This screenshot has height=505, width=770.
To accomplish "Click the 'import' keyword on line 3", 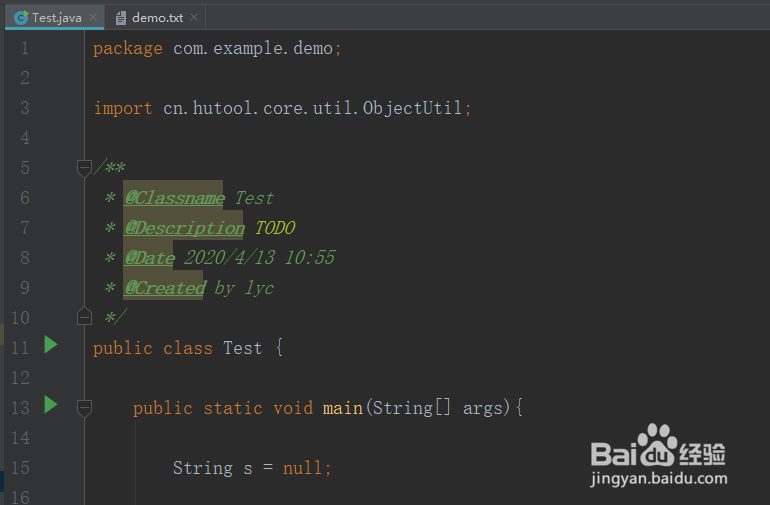I will [123, 108].
